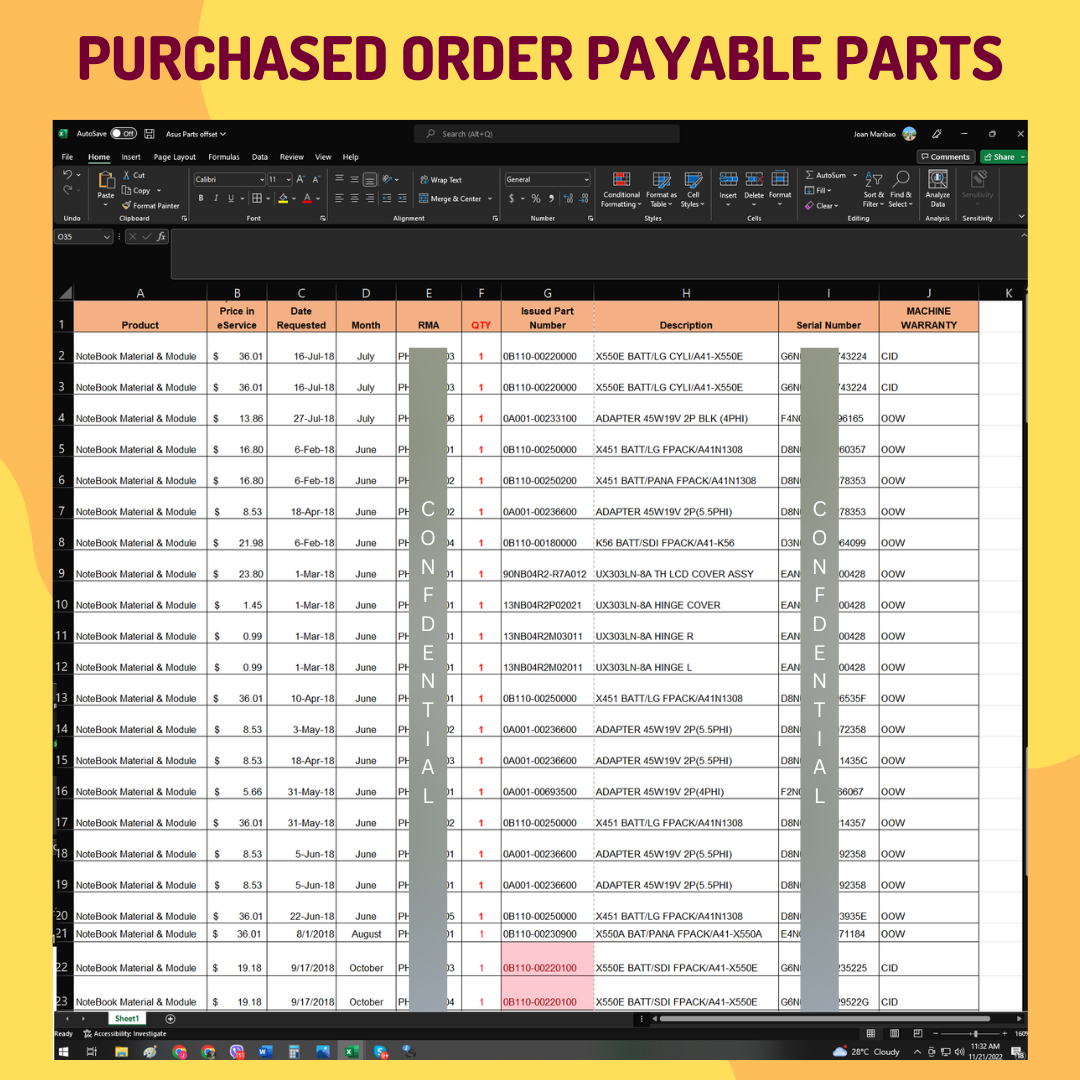Click the Borders grid icon
The image size is (1080, 1080).
point(257,198)
